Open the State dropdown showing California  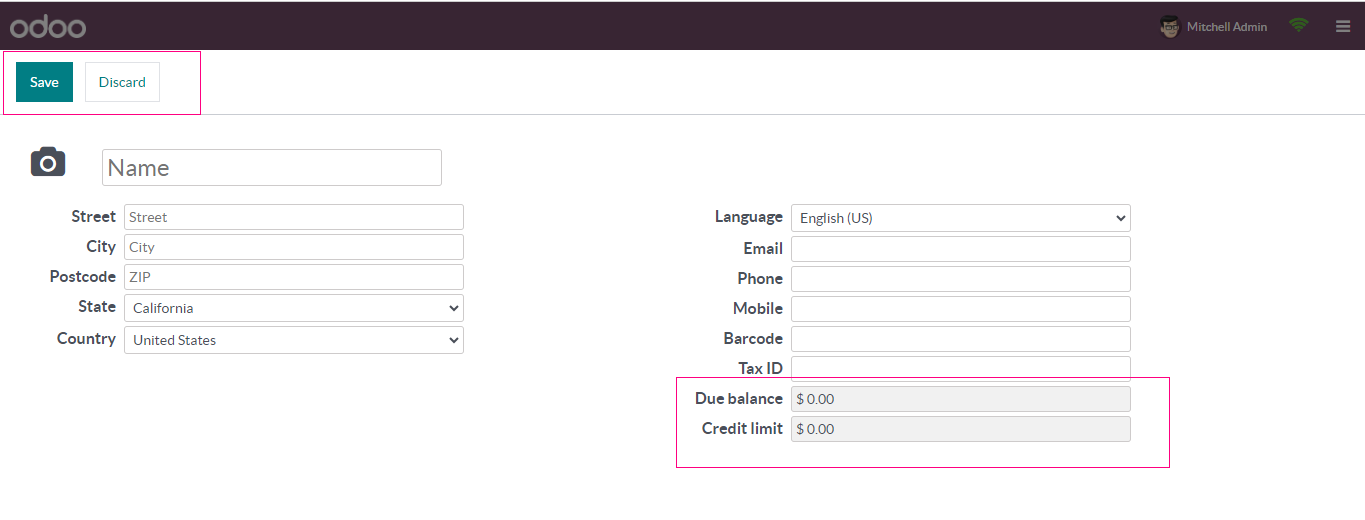293,308
